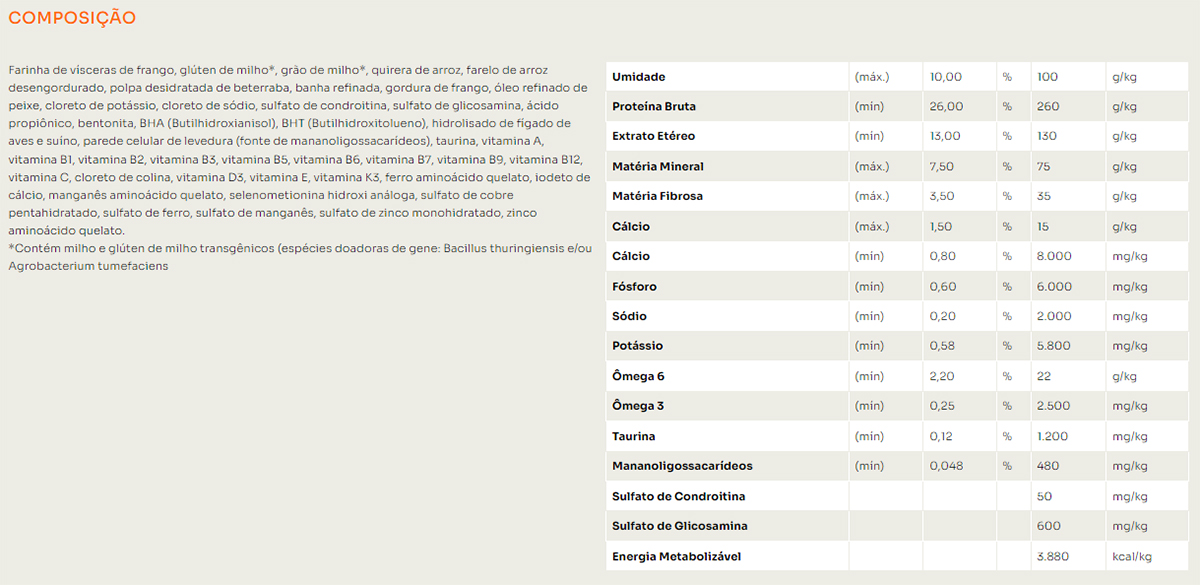Click the Matéria Mineral row label
1200x585 pixels.
tap(657, 166)
